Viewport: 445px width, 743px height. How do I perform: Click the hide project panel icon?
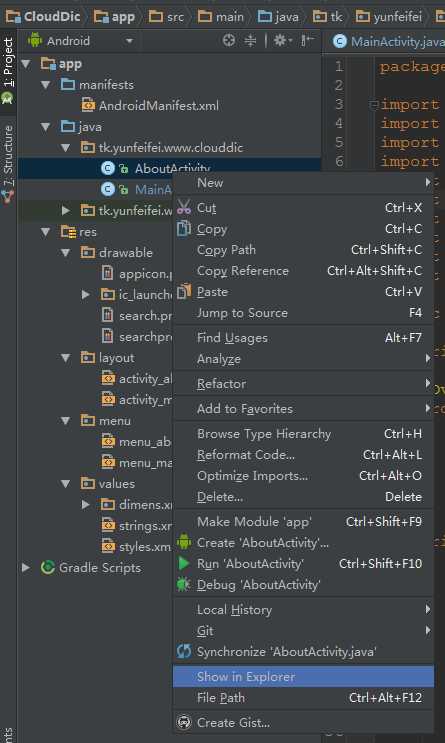click(x=307, y=41)
